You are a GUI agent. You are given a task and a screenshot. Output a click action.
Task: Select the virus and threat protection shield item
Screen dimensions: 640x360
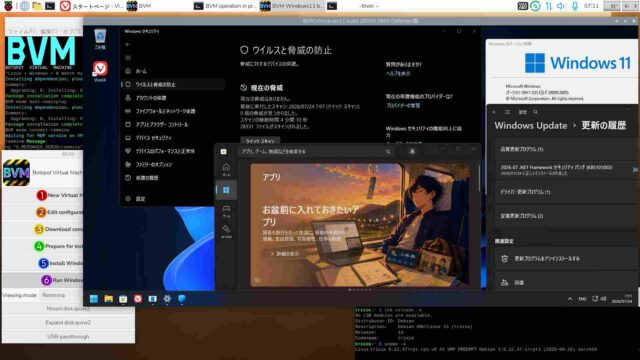pos(172,84)
